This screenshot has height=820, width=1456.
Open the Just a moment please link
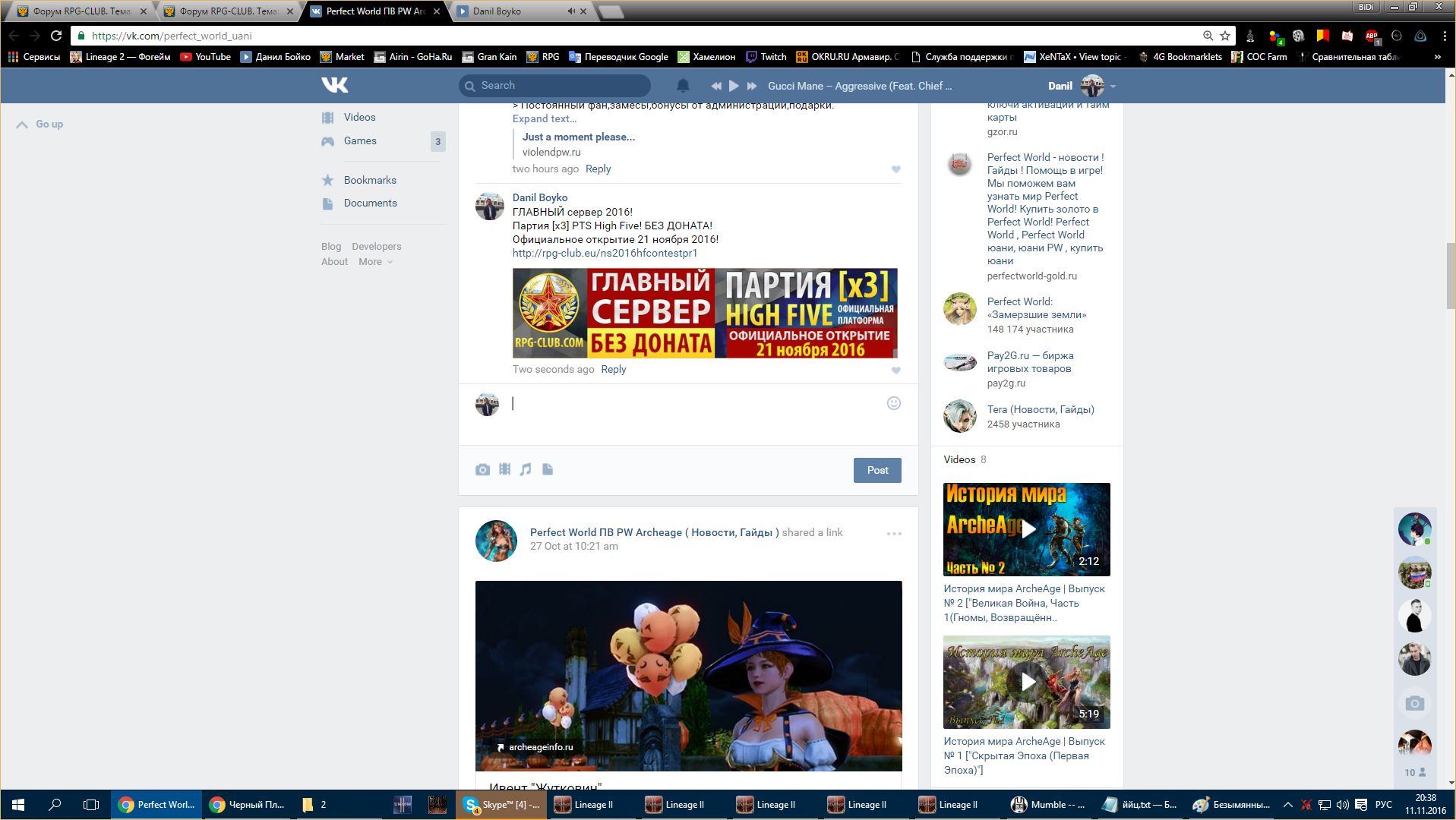coord(579,137)
